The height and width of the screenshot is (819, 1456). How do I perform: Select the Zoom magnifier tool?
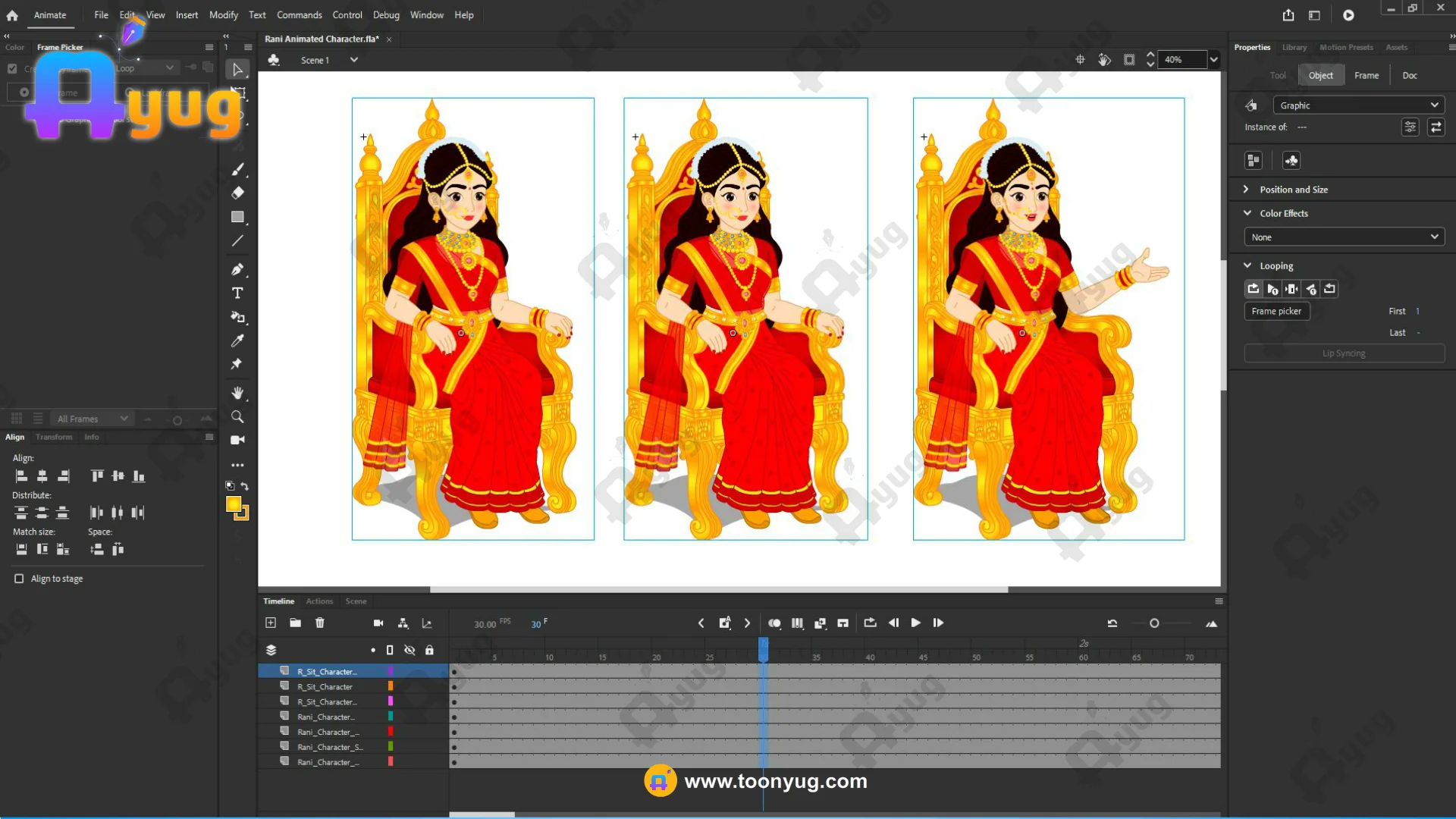point(237,417)
